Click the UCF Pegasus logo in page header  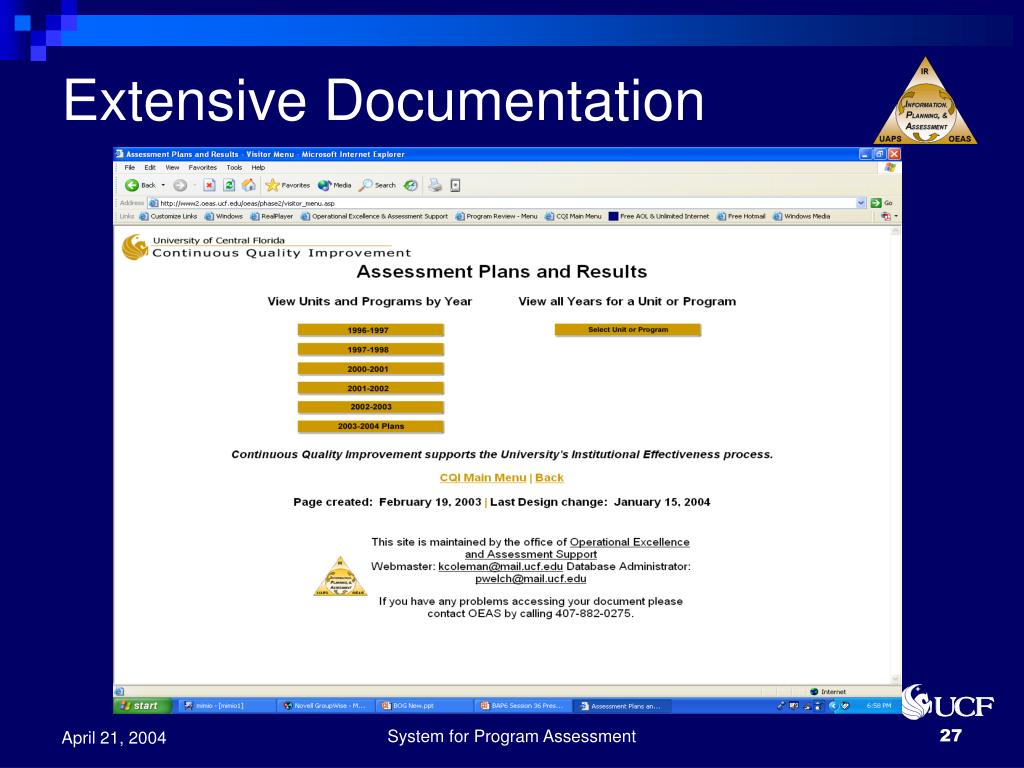pos(135,247)
